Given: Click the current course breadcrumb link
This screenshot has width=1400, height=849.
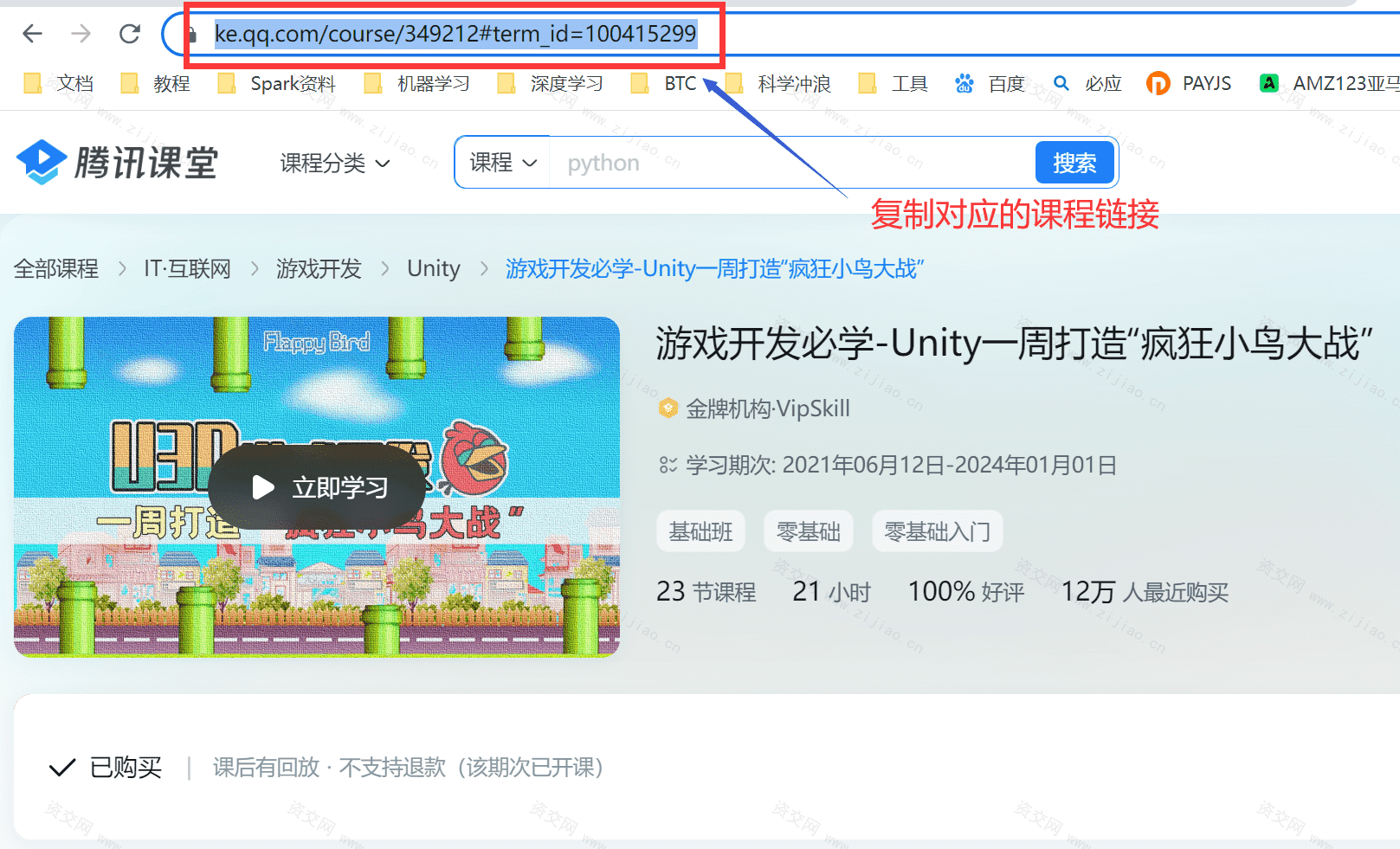Looking at the screenshot, I should coord(715,268).
